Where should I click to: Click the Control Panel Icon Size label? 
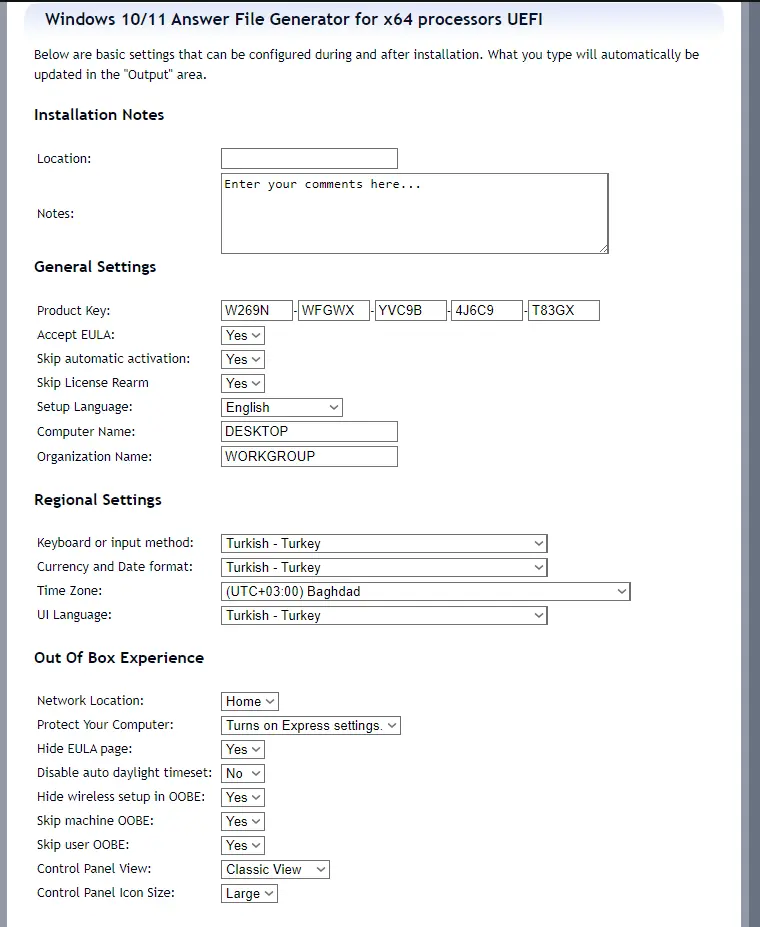click(x=106, y=893)
